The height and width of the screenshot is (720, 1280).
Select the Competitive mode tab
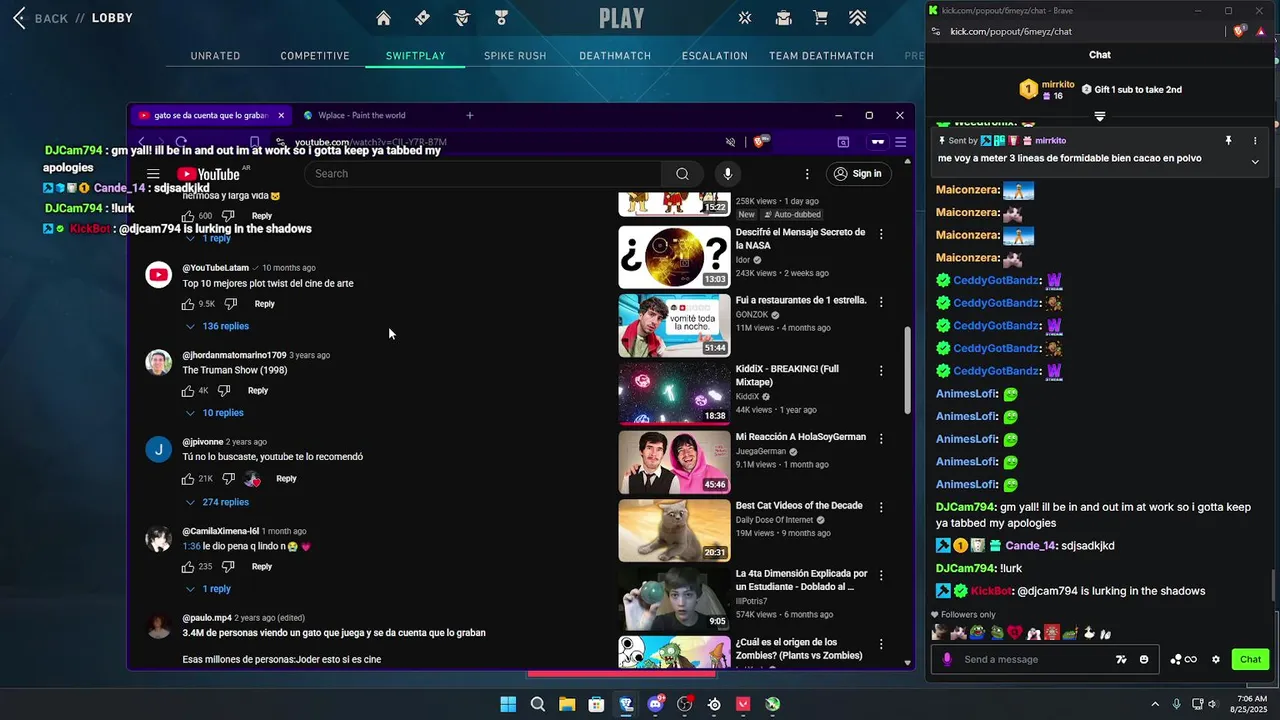pyautogui.click(x=315, y=56)
